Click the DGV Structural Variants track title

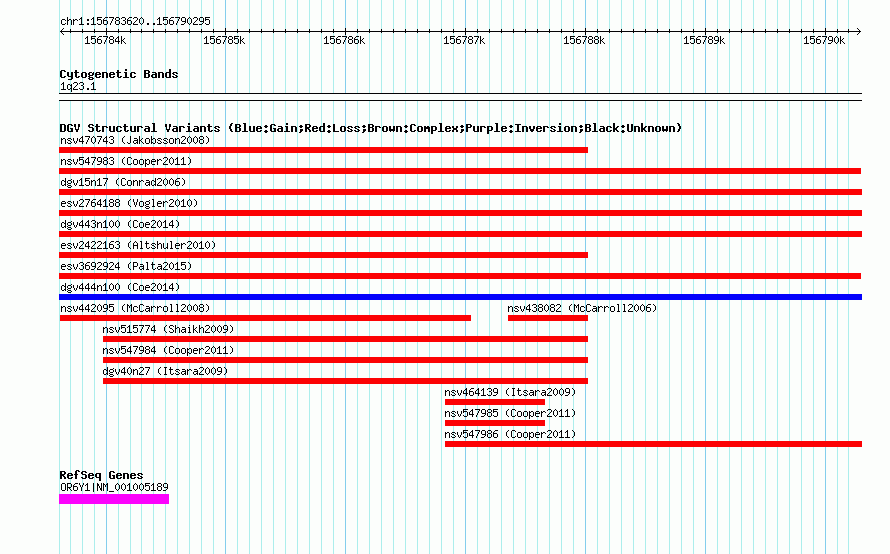tap(371, 128)
